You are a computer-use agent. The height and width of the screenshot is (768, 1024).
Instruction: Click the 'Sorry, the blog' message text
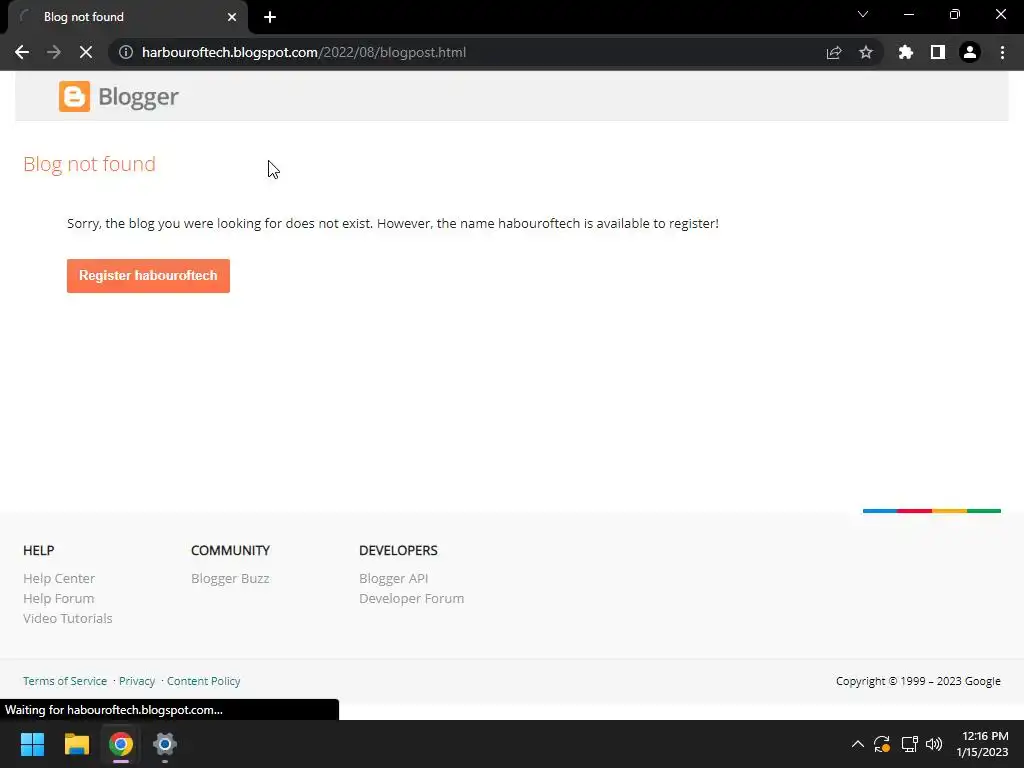pos(392,223)
